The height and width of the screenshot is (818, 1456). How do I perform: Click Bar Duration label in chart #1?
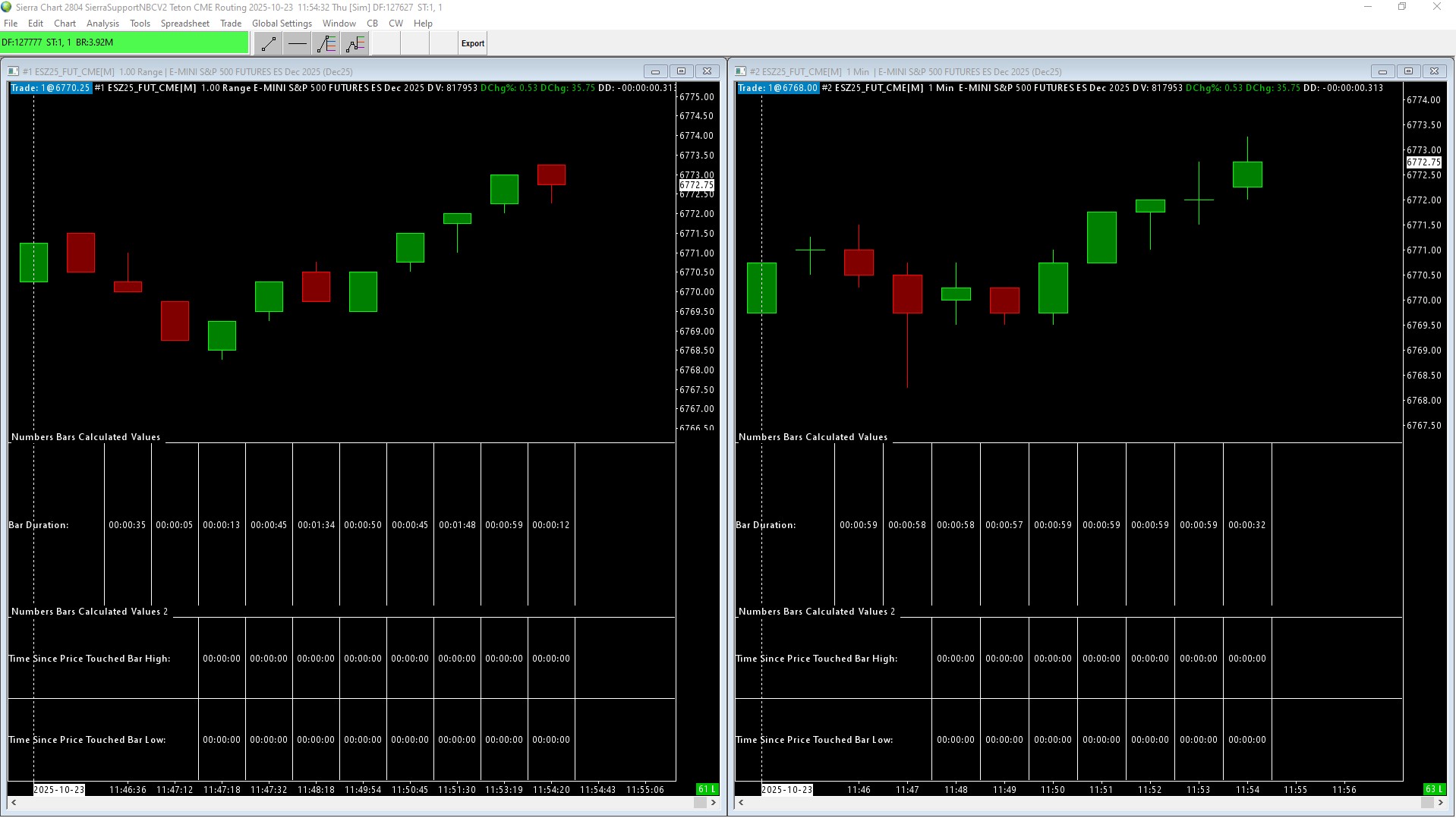[39, 525]
